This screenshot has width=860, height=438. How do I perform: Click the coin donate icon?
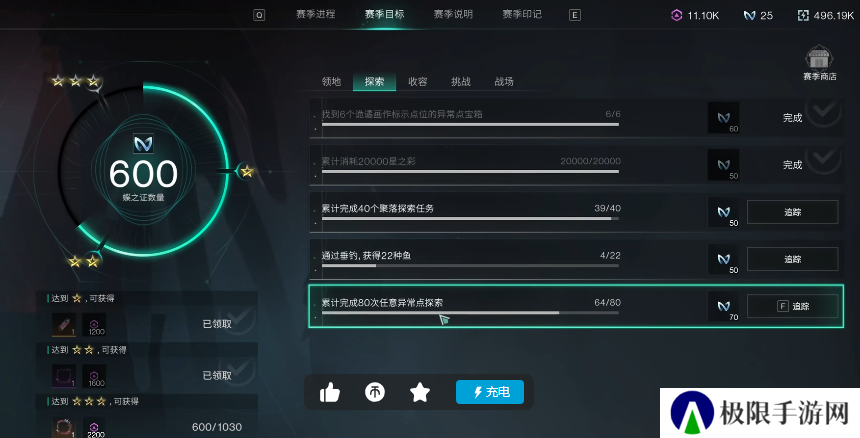point(375,391)
